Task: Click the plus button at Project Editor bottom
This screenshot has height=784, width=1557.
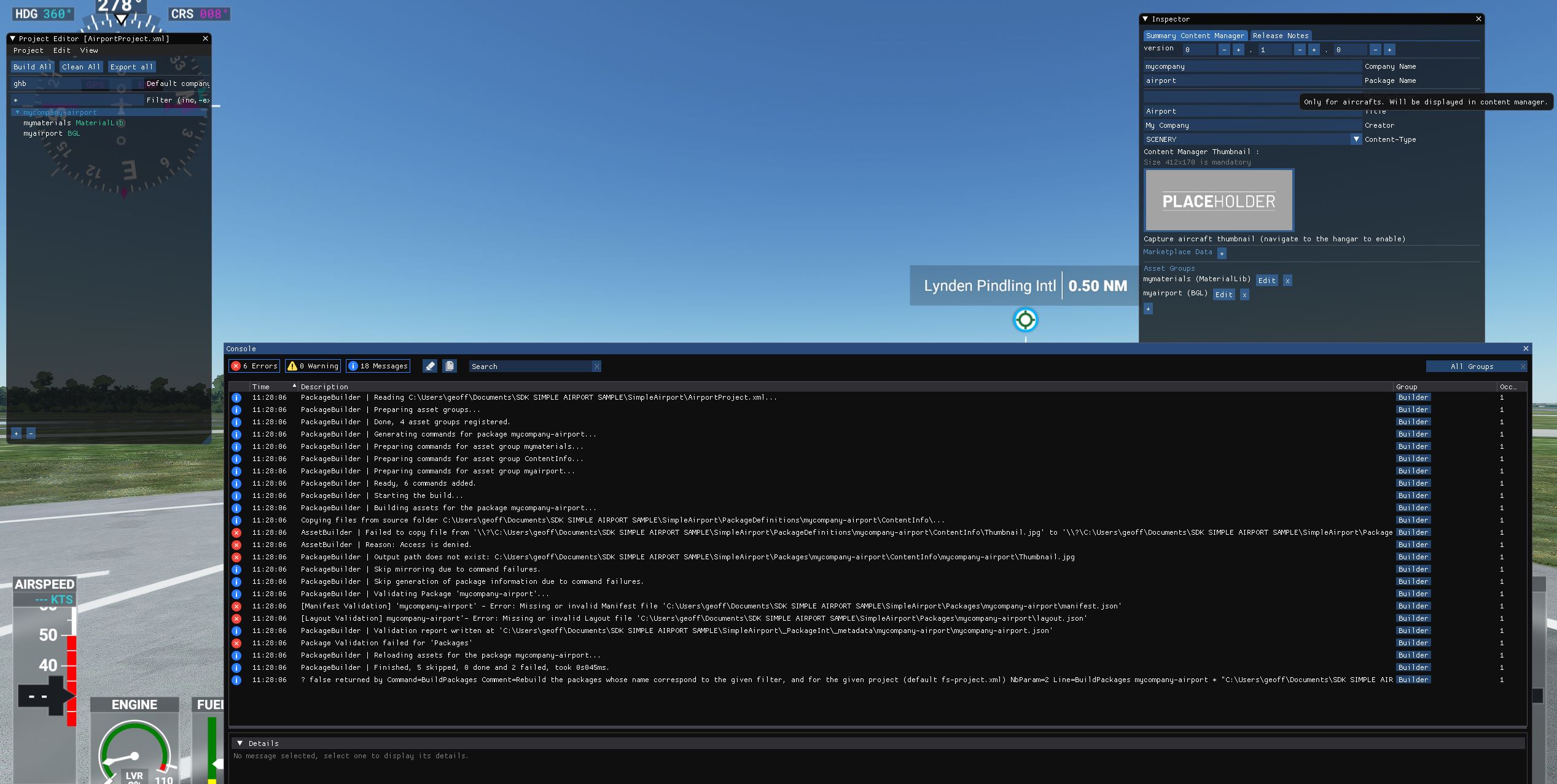Action: [17, 433]
